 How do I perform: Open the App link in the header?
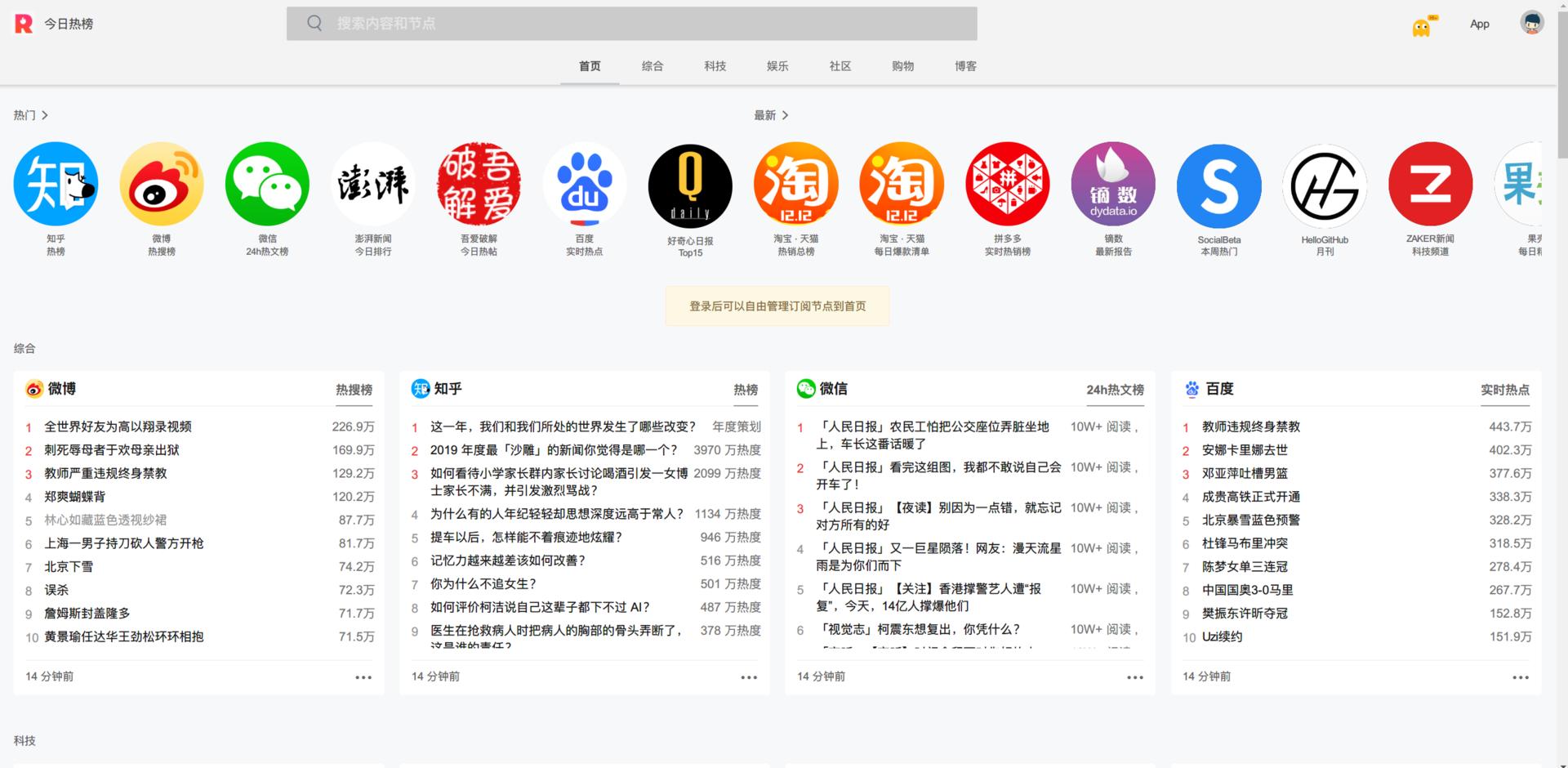click(x=1479, y=24)
